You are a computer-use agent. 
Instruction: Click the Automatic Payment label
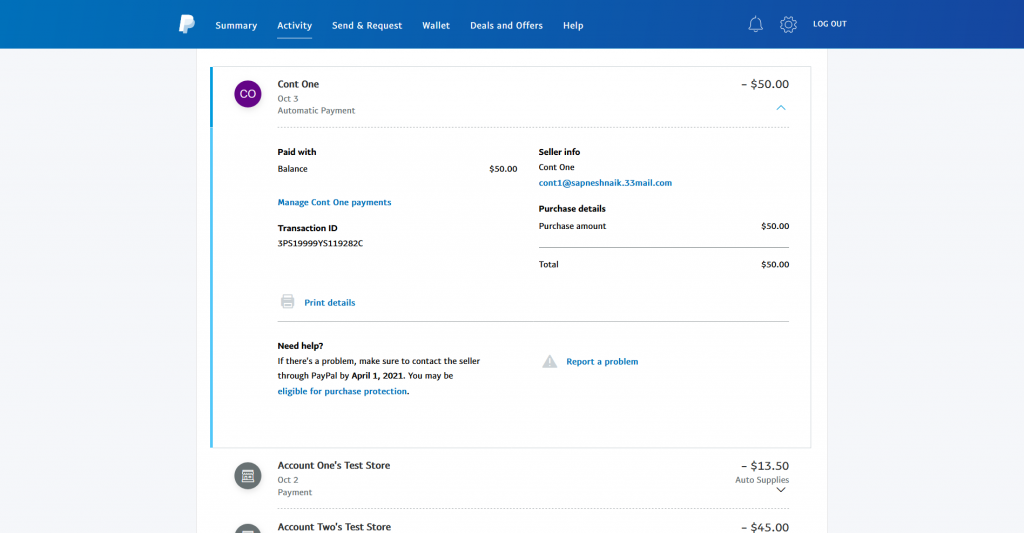316,110
